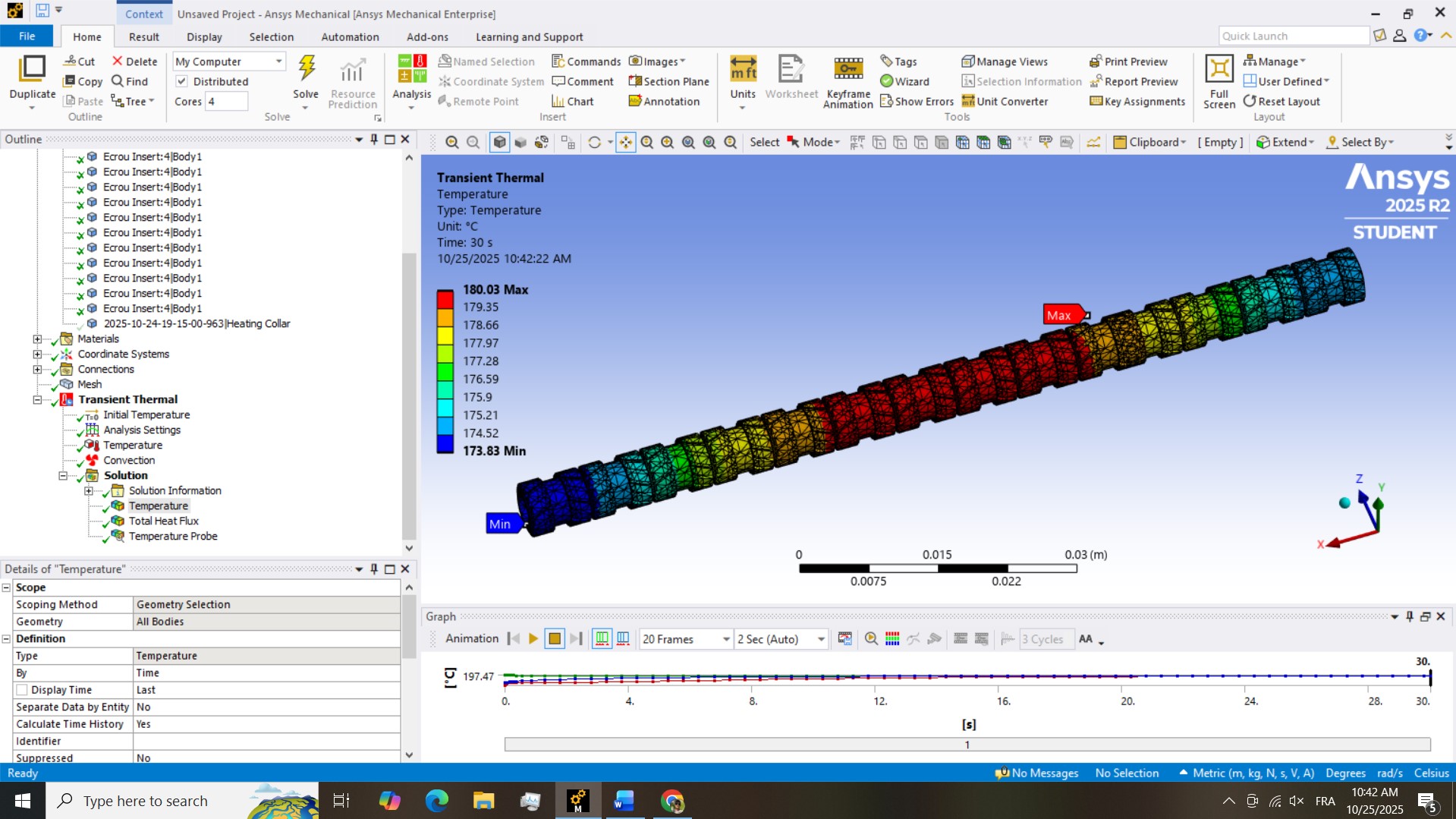Open the File menu
The width and height of the screenshot is (1456, 819).
coord(27,36)
